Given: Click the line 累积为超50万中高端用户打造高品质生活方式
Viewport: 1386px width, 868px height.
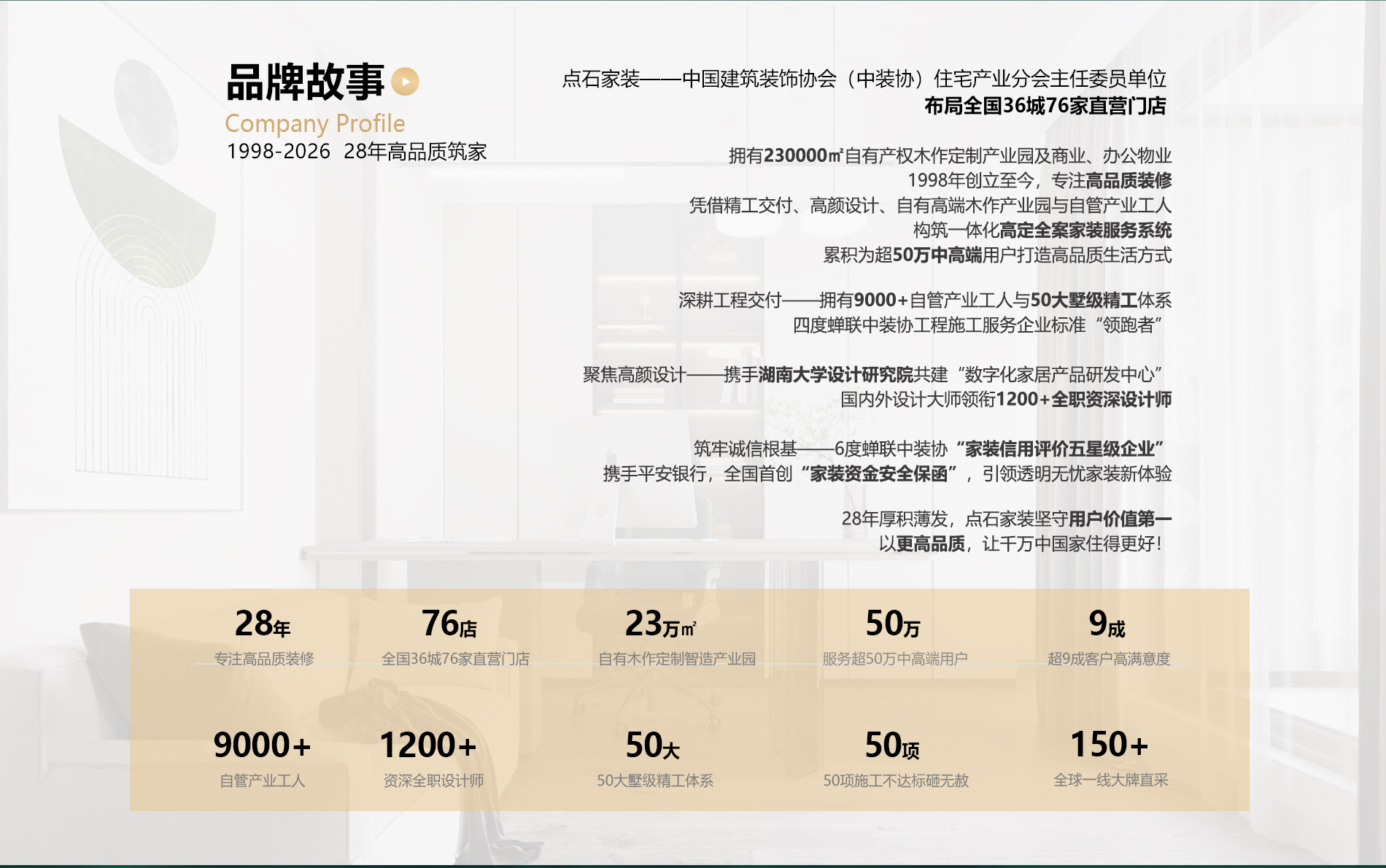Looking at the screenshot, I should 997,255.
